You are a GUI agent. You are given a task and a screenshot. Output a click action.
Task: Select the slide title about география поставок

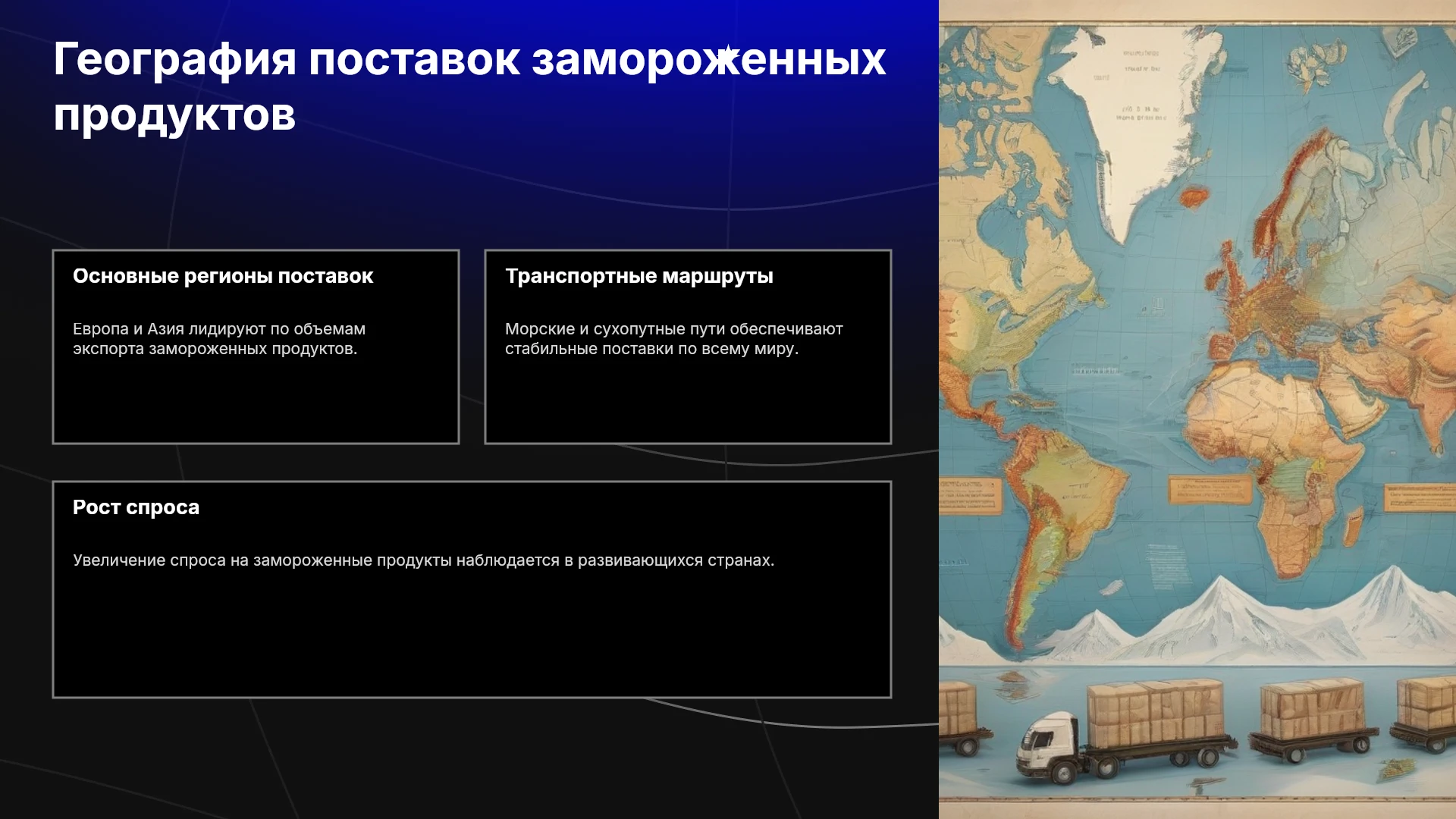point(469,86)
